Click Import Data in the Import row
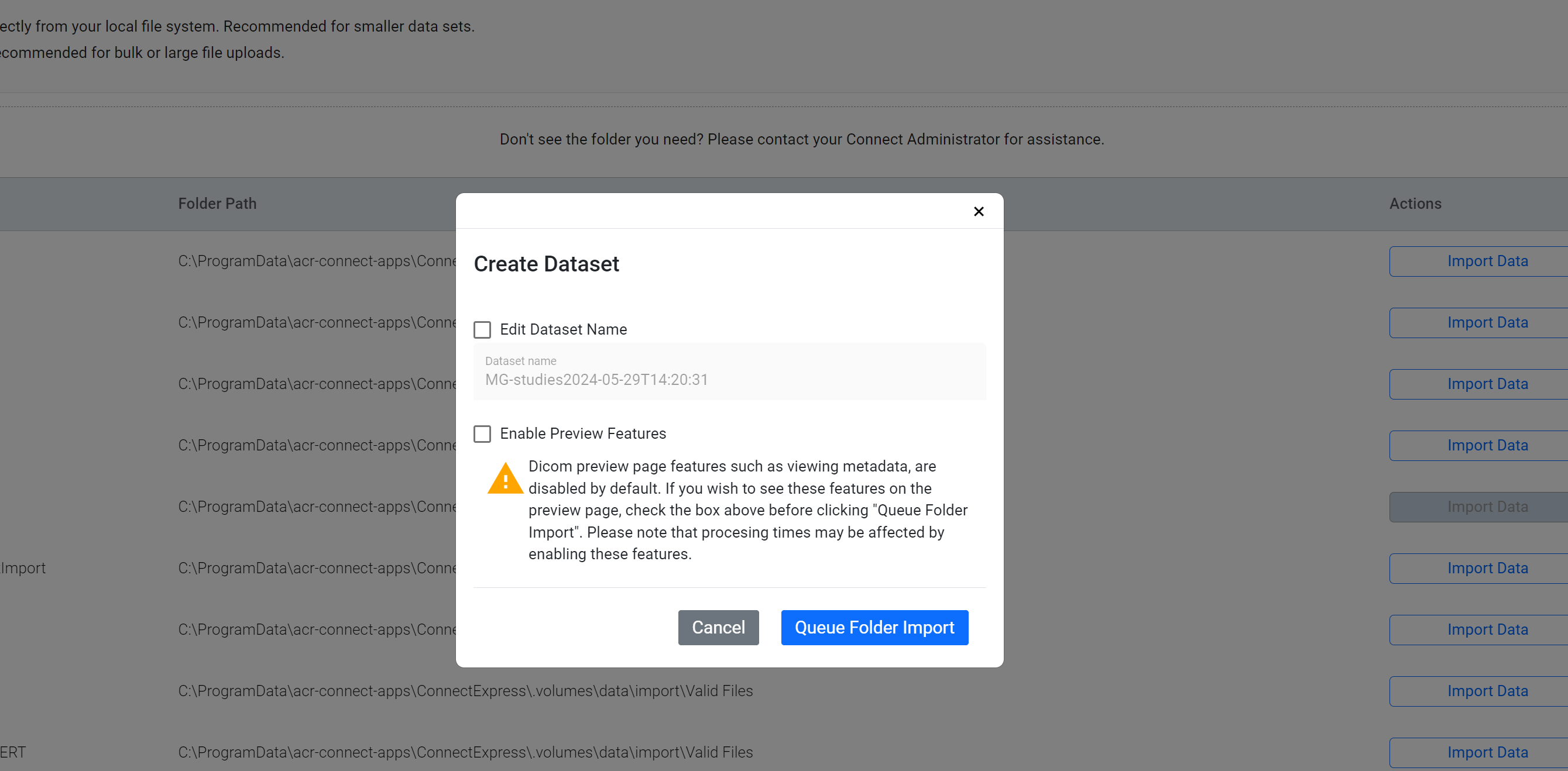The image size is (1568, 771). pos(1487,568)
